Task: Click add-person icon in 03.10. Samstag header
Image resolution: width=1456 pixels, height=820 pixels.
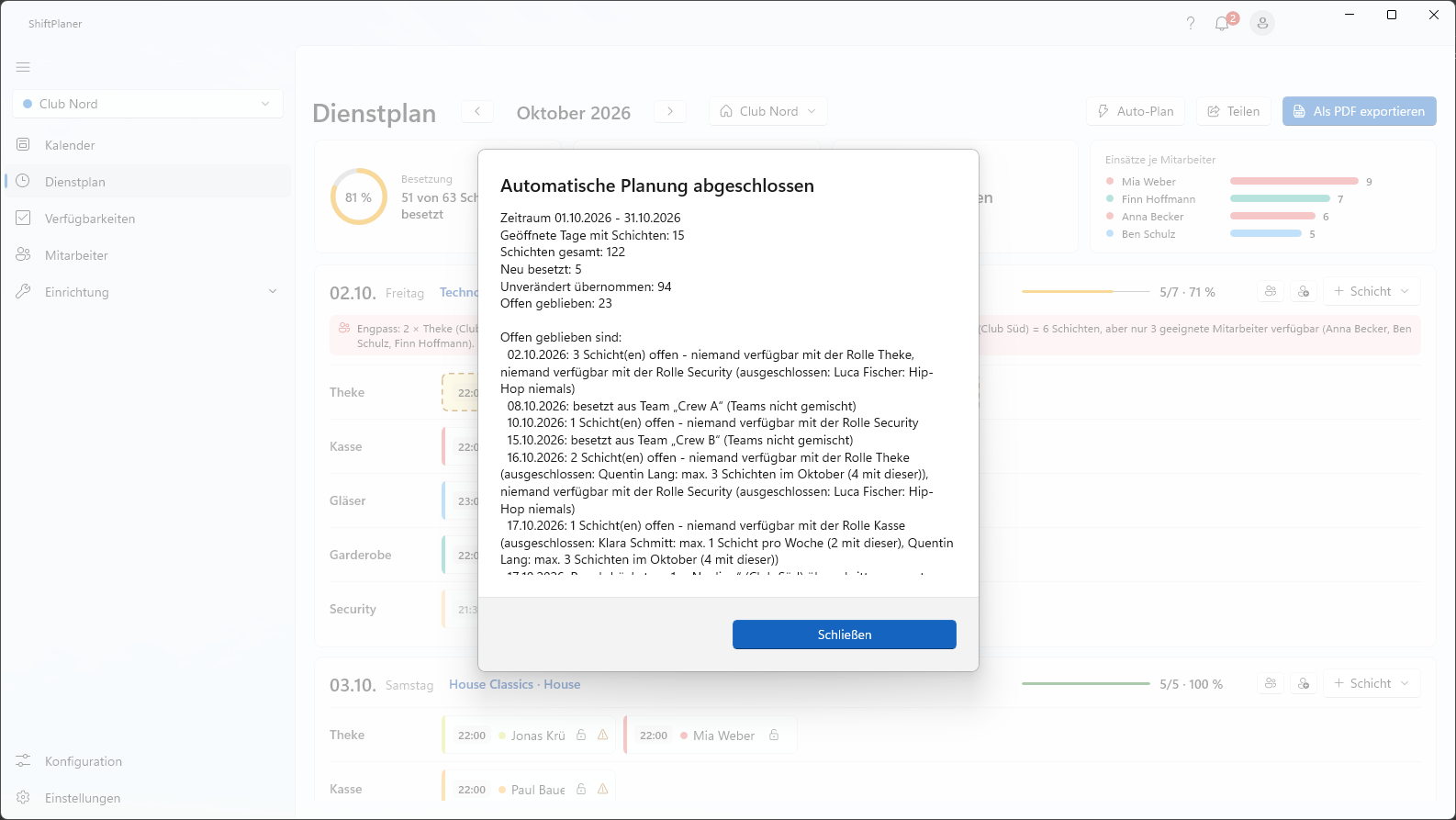Action: pyautogui.click(x=1304, y=683)
